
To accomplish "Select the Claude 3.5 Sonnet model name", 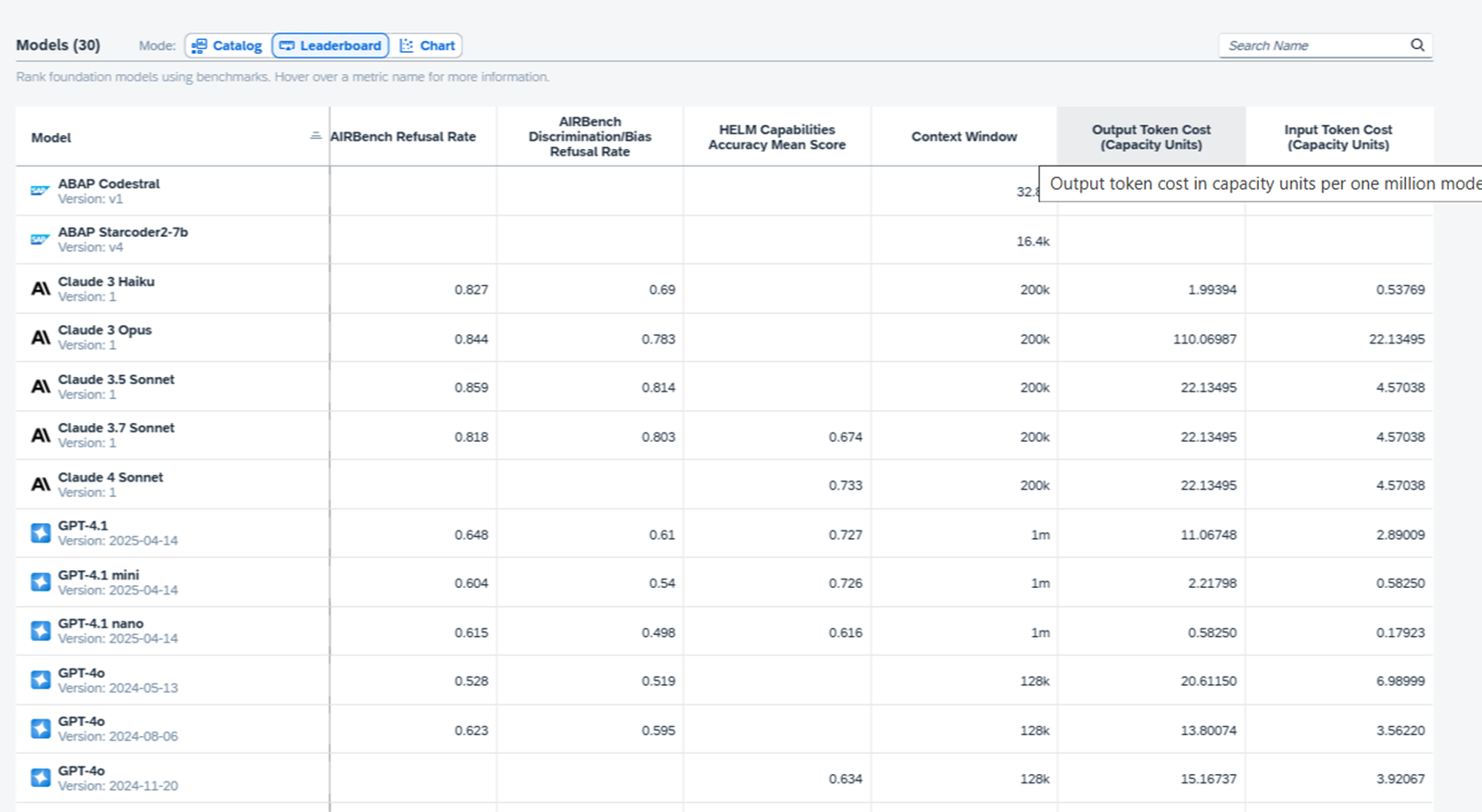I will tap(117, 380).
